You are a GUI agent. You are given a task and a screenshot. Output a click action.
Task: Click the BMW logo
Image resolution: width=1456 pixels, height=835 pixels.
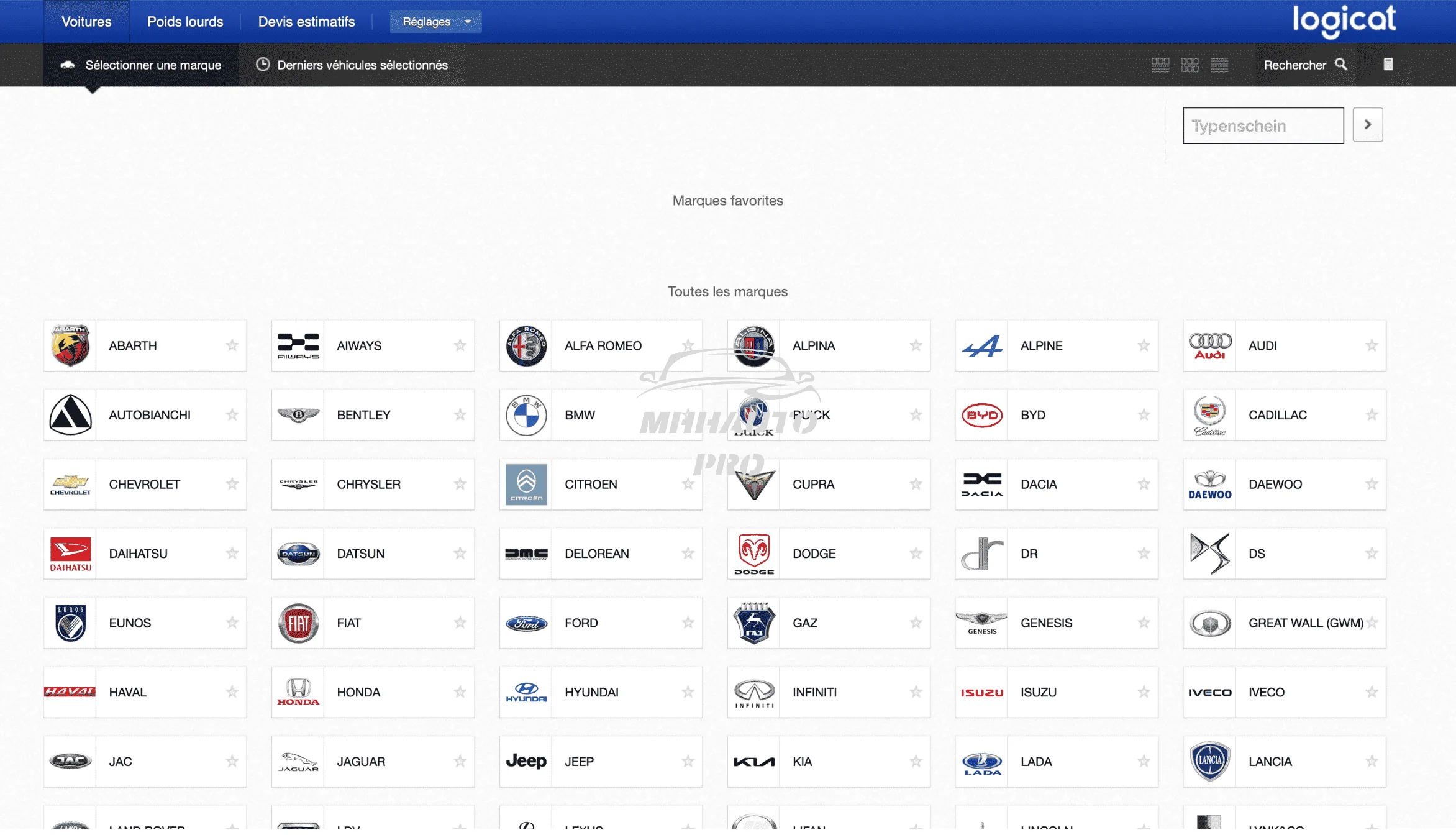pos(526,415)
